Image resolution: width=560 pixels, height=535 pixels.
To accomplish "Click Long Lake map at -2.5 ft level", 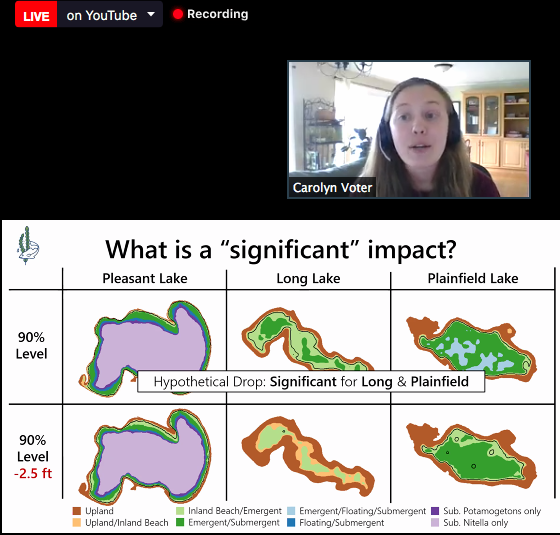I will 308,456.
